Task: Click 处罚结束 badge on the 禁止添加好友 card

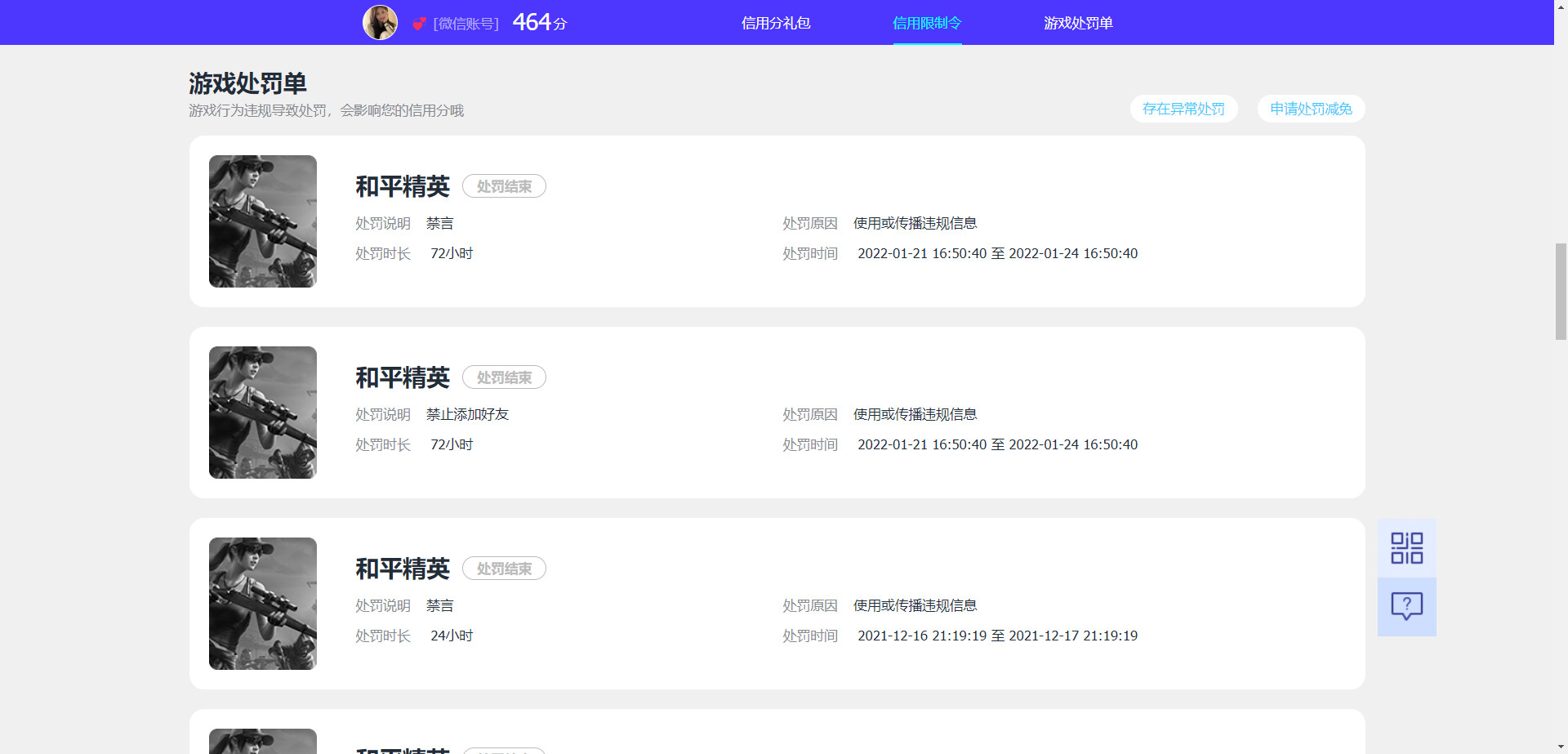Action: pyautogui.click(x=504, y=377)
